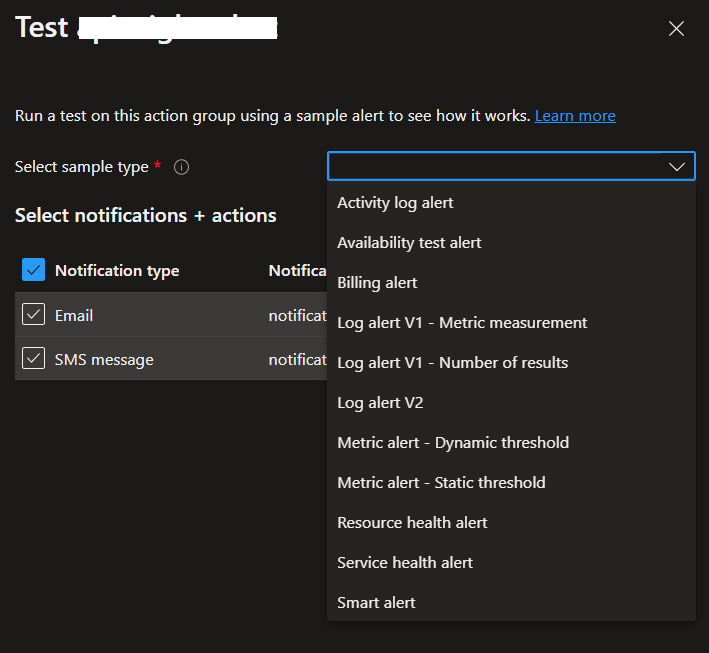Select Smart alert from dropdown

[x=376, y=603]
